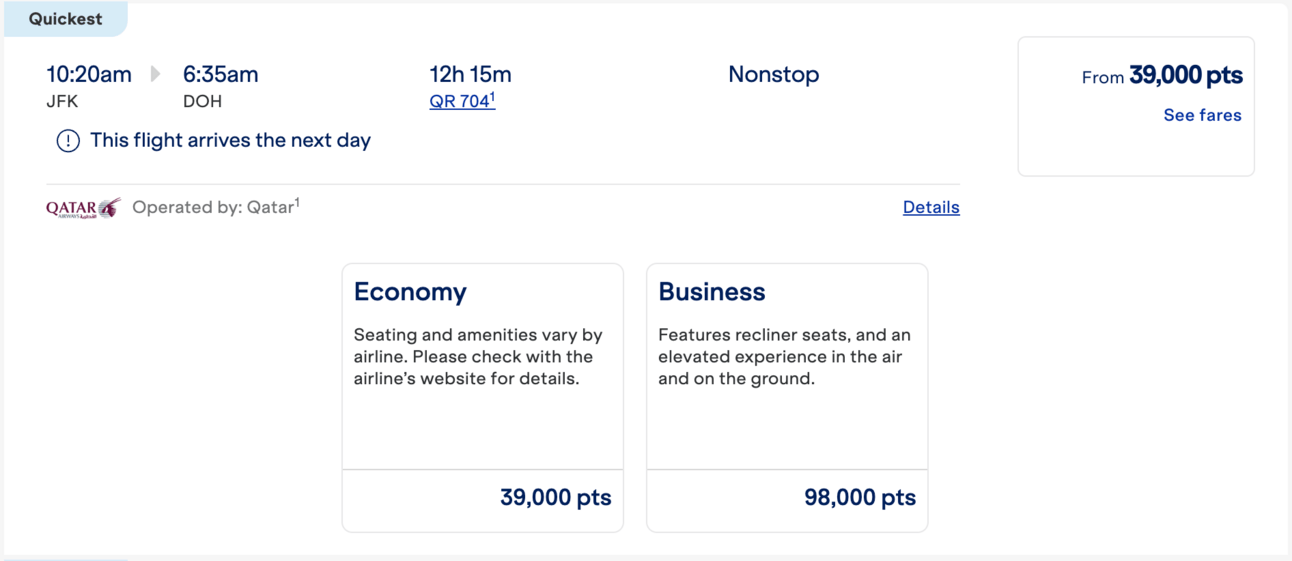
Task: Open the QR 704 flight number link
Action: pos(462,101)
